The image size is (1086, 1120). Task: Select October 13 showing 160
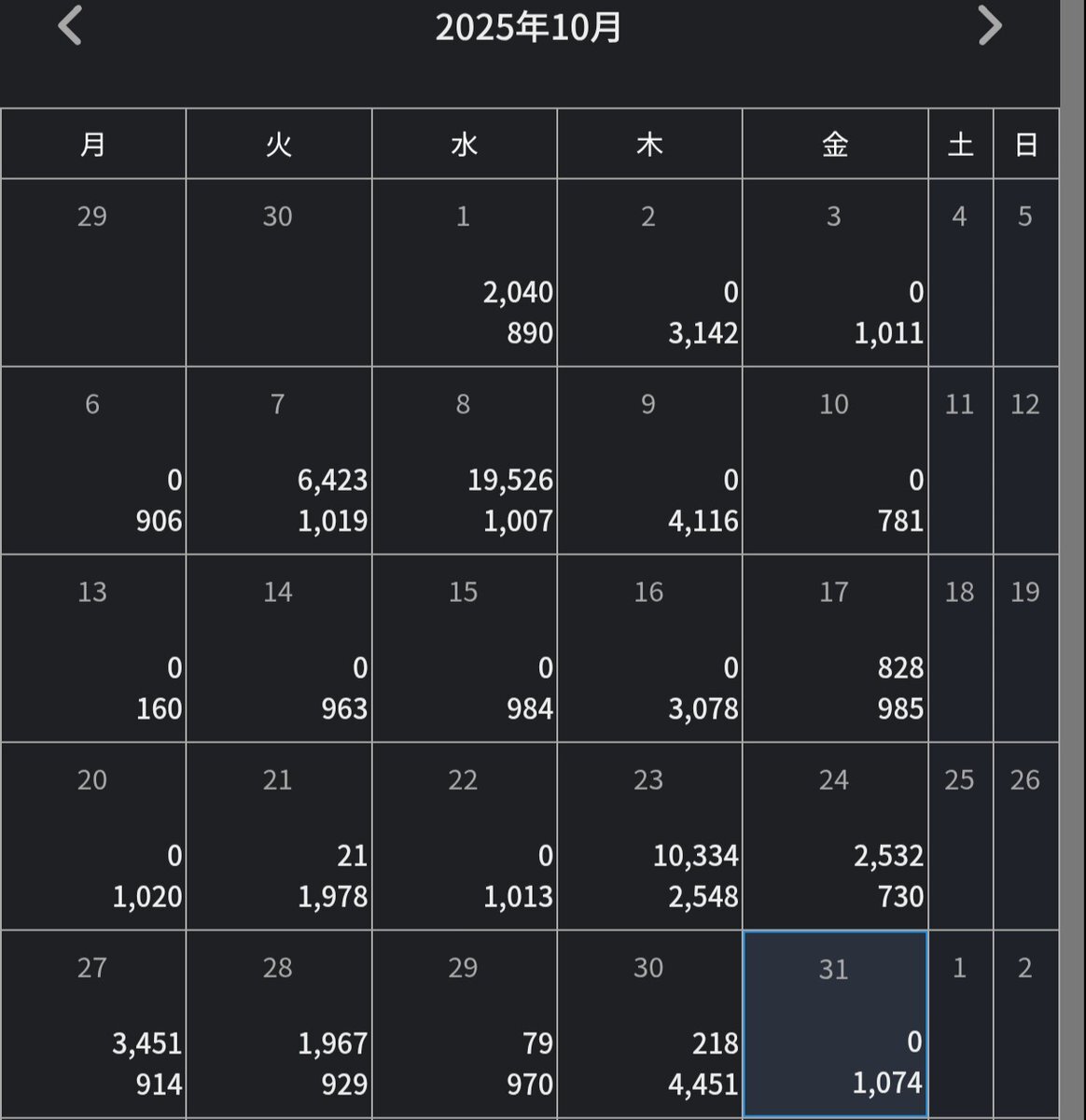coord(93,649)
